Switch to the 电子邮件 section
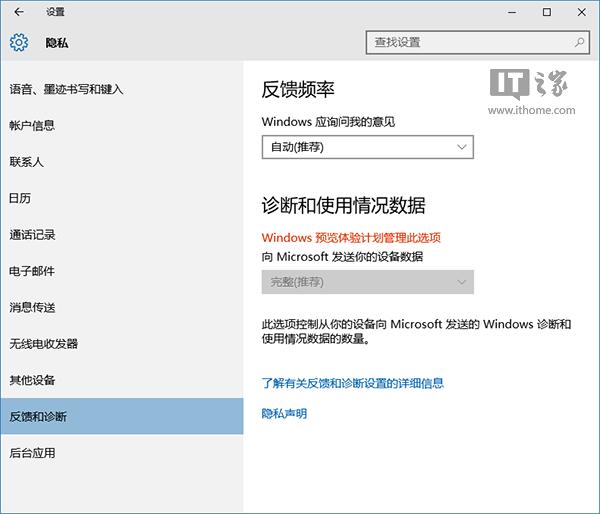The width and height of the screenshot is (600, 514). click(x=32, y=271)
